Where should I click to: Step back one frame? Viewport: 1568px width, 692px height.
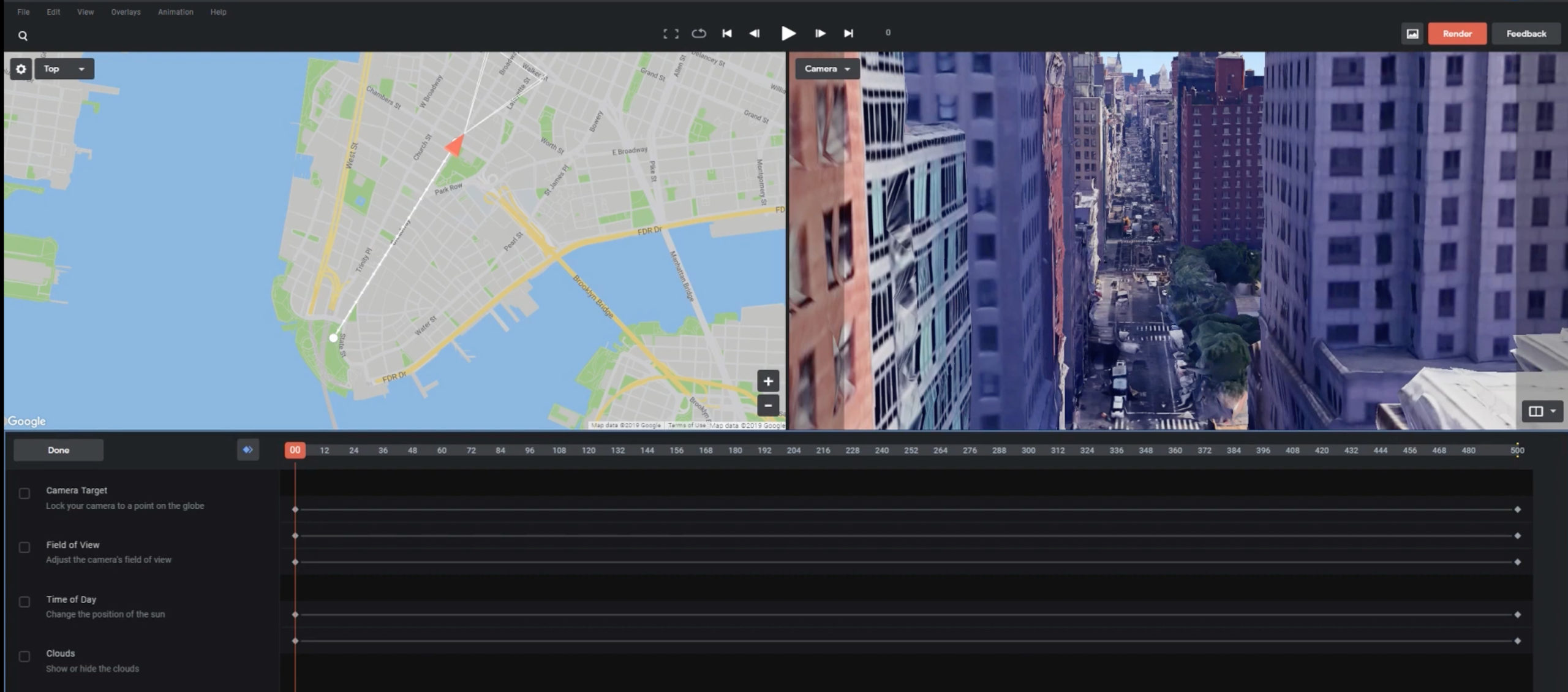point(755,34)
